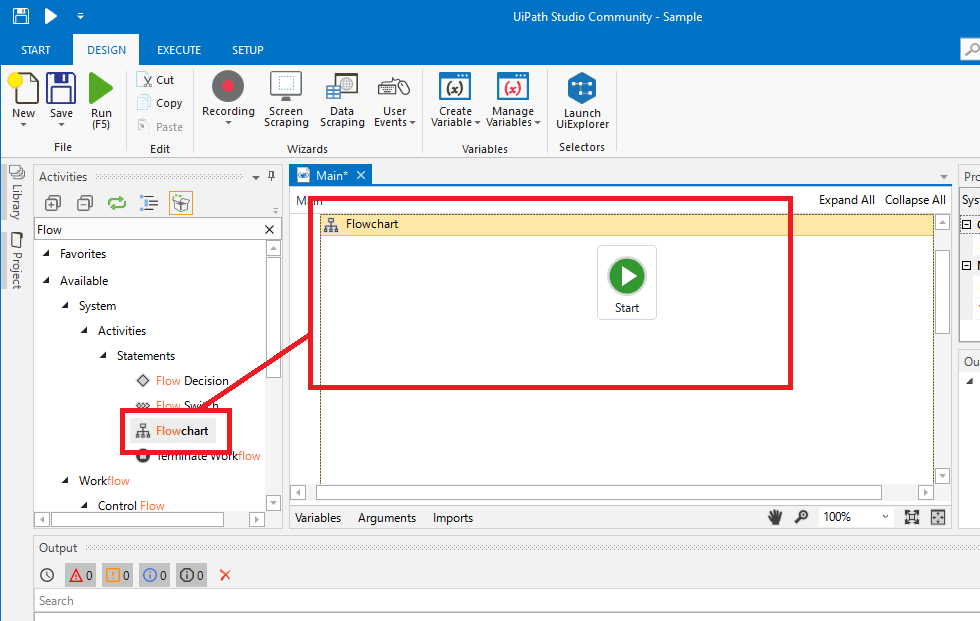Click the Fit to Screen icon
Viewport: 980px width, 621px height.
coord(911,517)
